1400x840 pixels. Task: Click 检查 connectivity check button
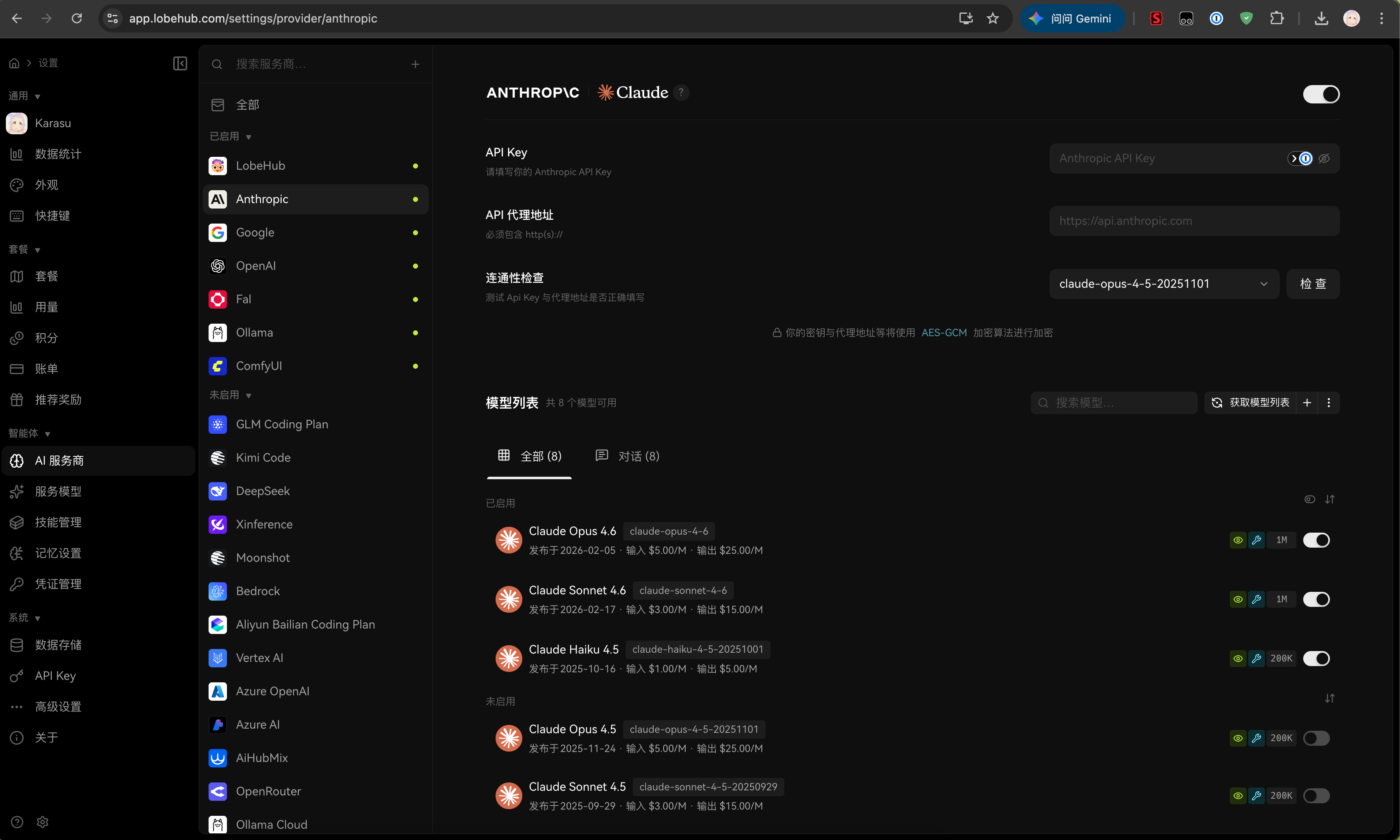pos(1313,284)
